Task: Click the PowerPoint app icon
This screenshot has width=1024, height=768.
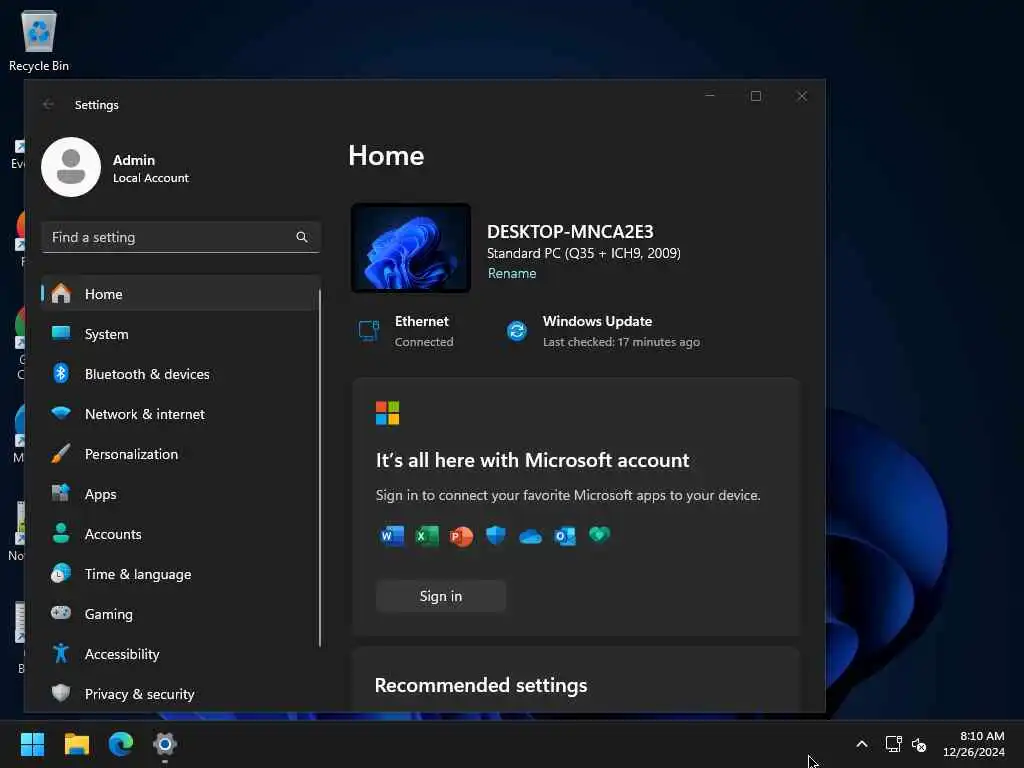Action: 462,536
